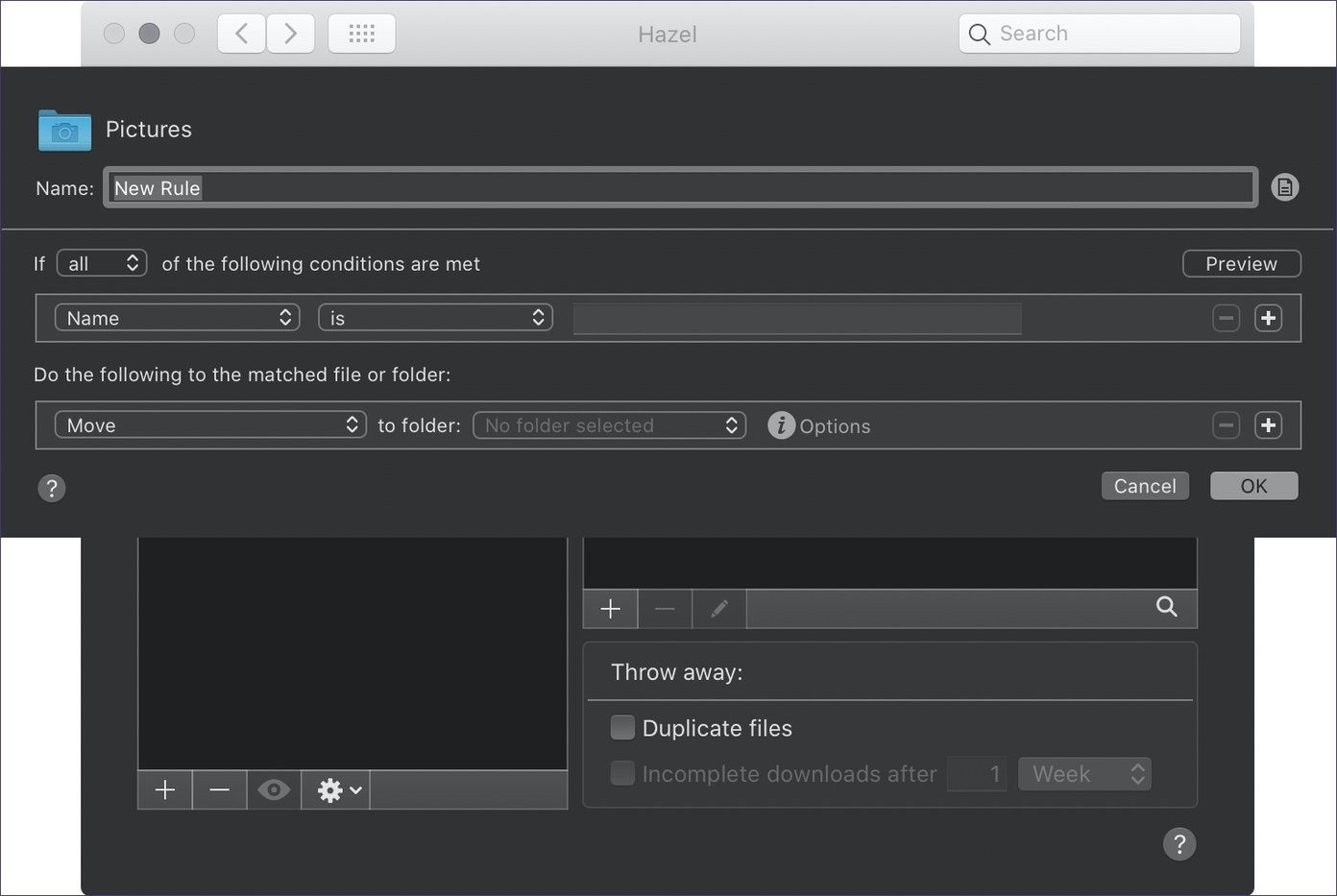
Task: Click the OK button
Action: [x=1253, y=486]
